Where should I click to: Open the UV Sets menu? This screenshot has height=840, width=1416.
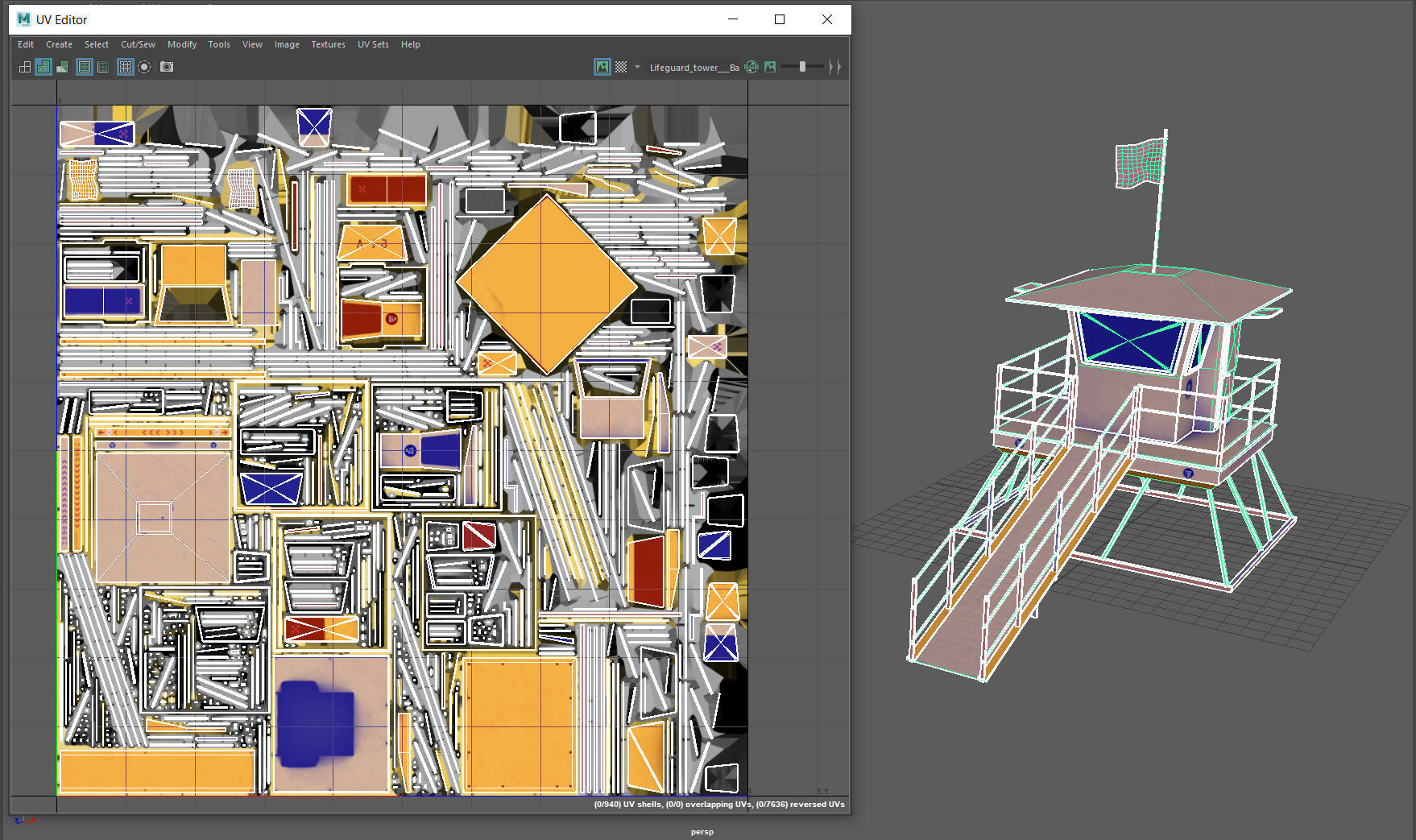(373, 44)
